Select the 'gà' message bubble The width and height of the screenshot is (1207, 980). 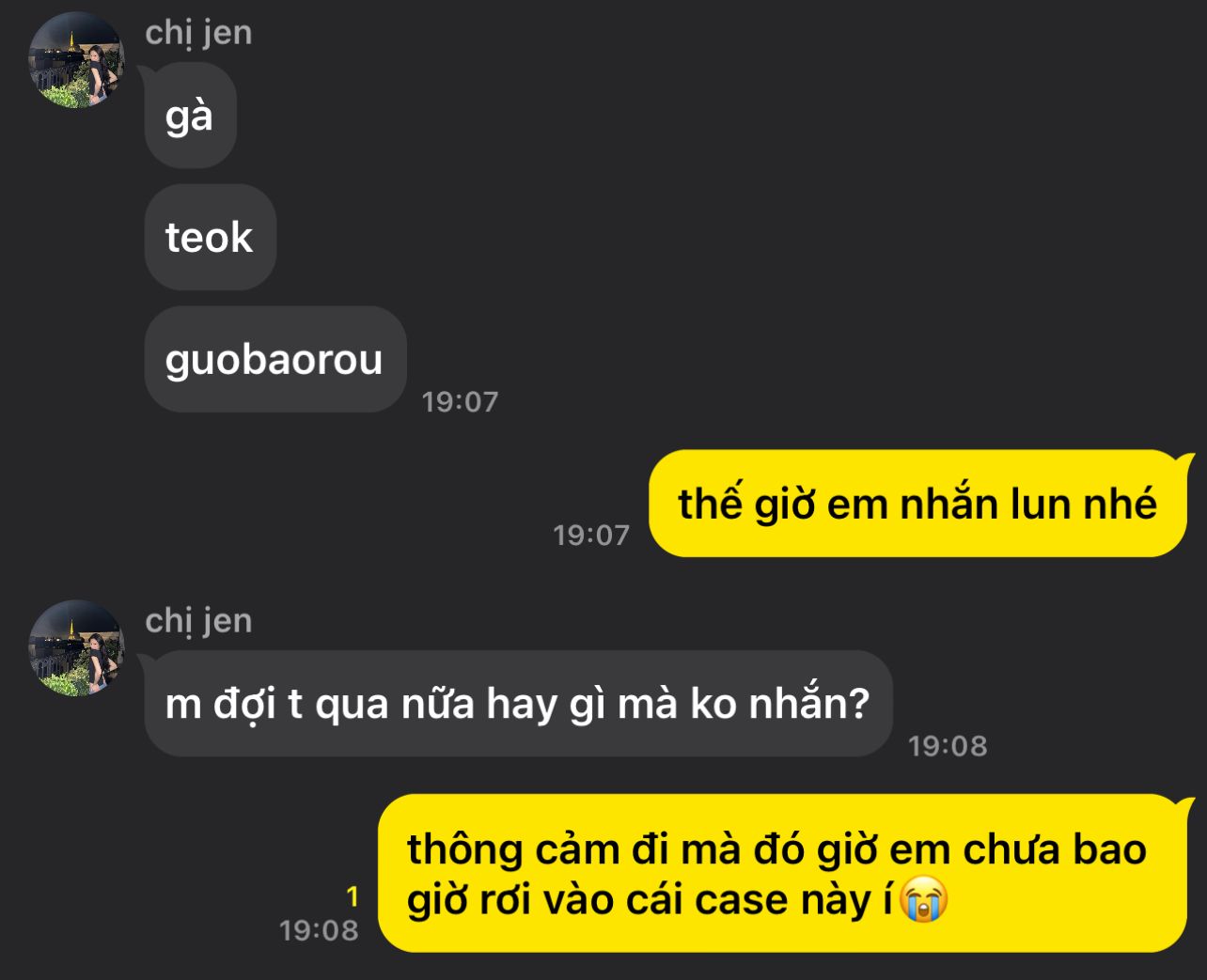point(190,116)
